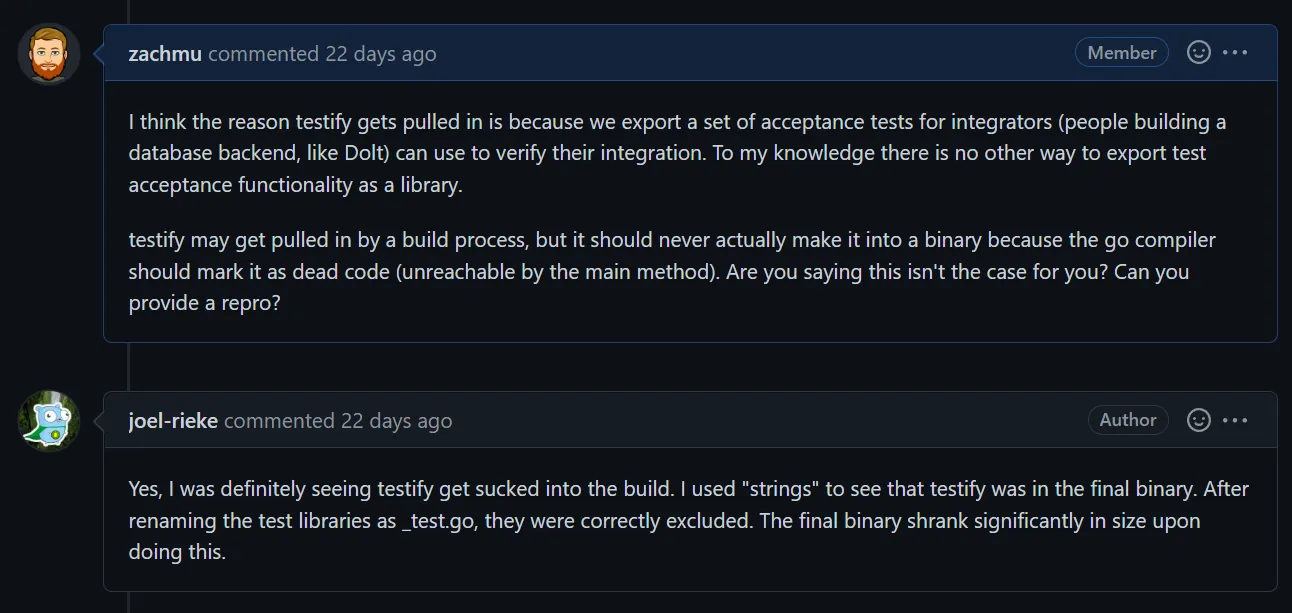1292x613 pixels.
Task: Open the three-dot menu on joel-rieke's comment
Action: (1235, 420)
